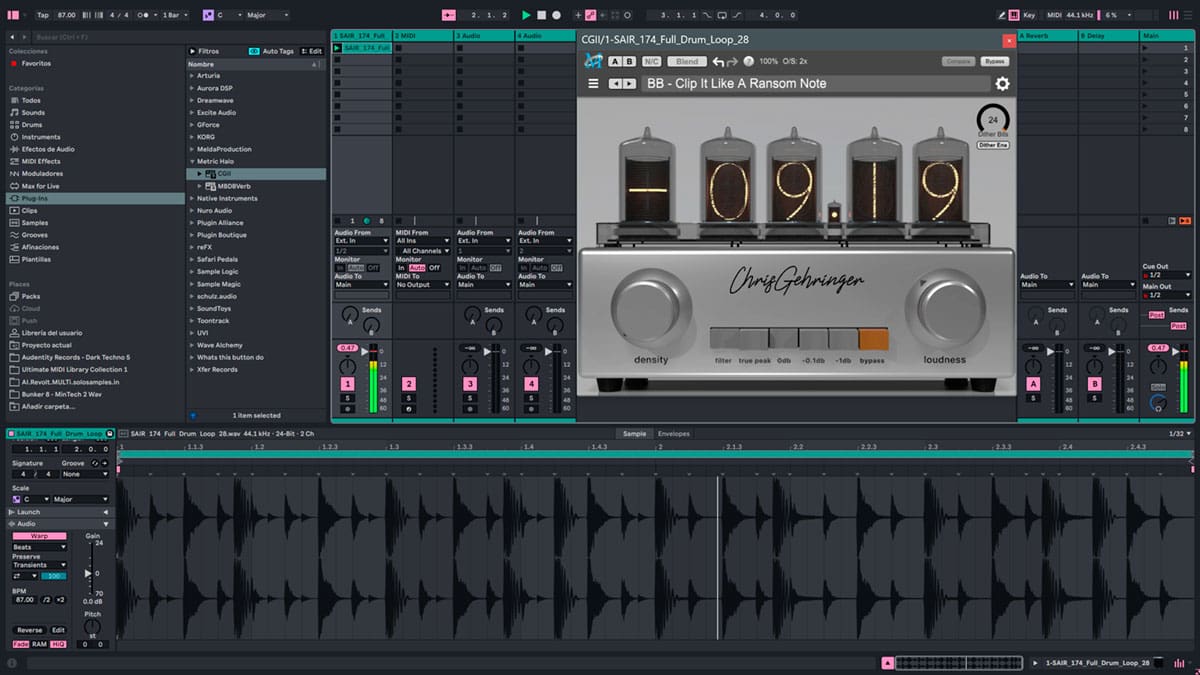Click the Dither Bits 24 knob
The image size is (1200, 675).
pyautogui.click(x=993, y=120)
